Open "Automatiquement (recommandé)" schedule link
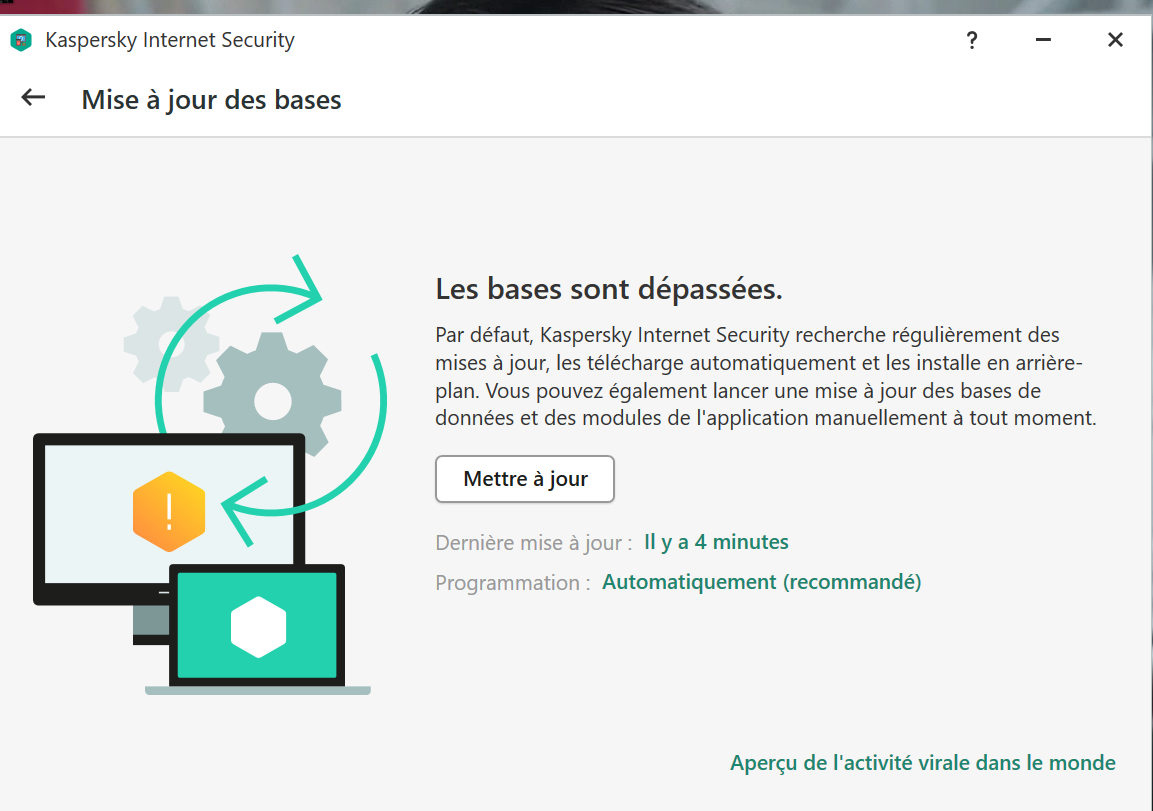 pos(762,582)
